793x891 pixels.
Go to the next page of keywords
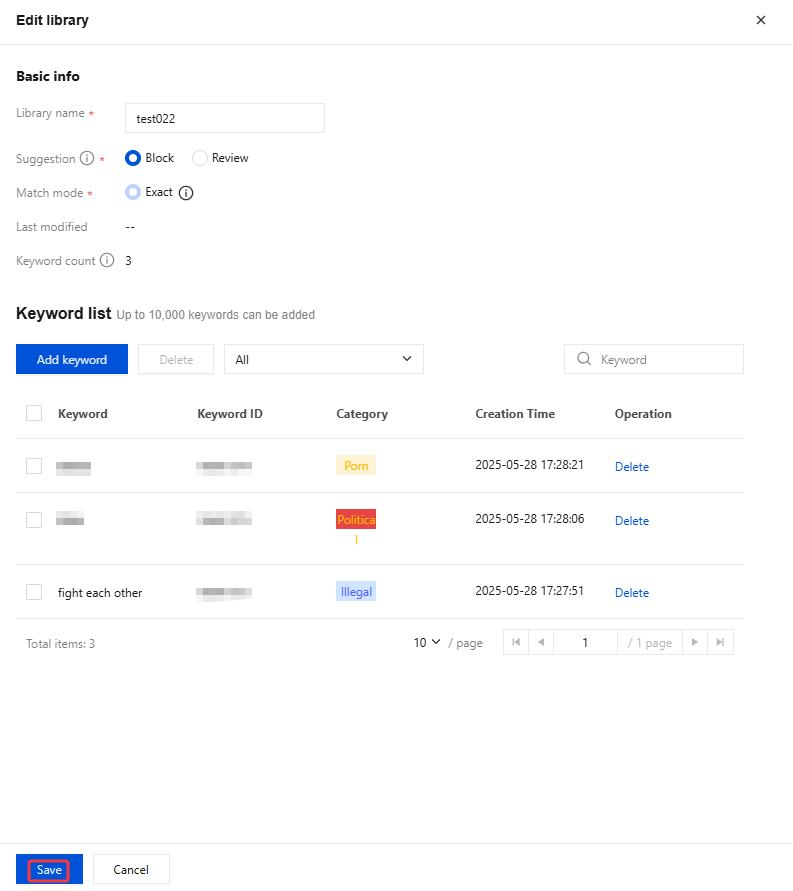(695, 642)
